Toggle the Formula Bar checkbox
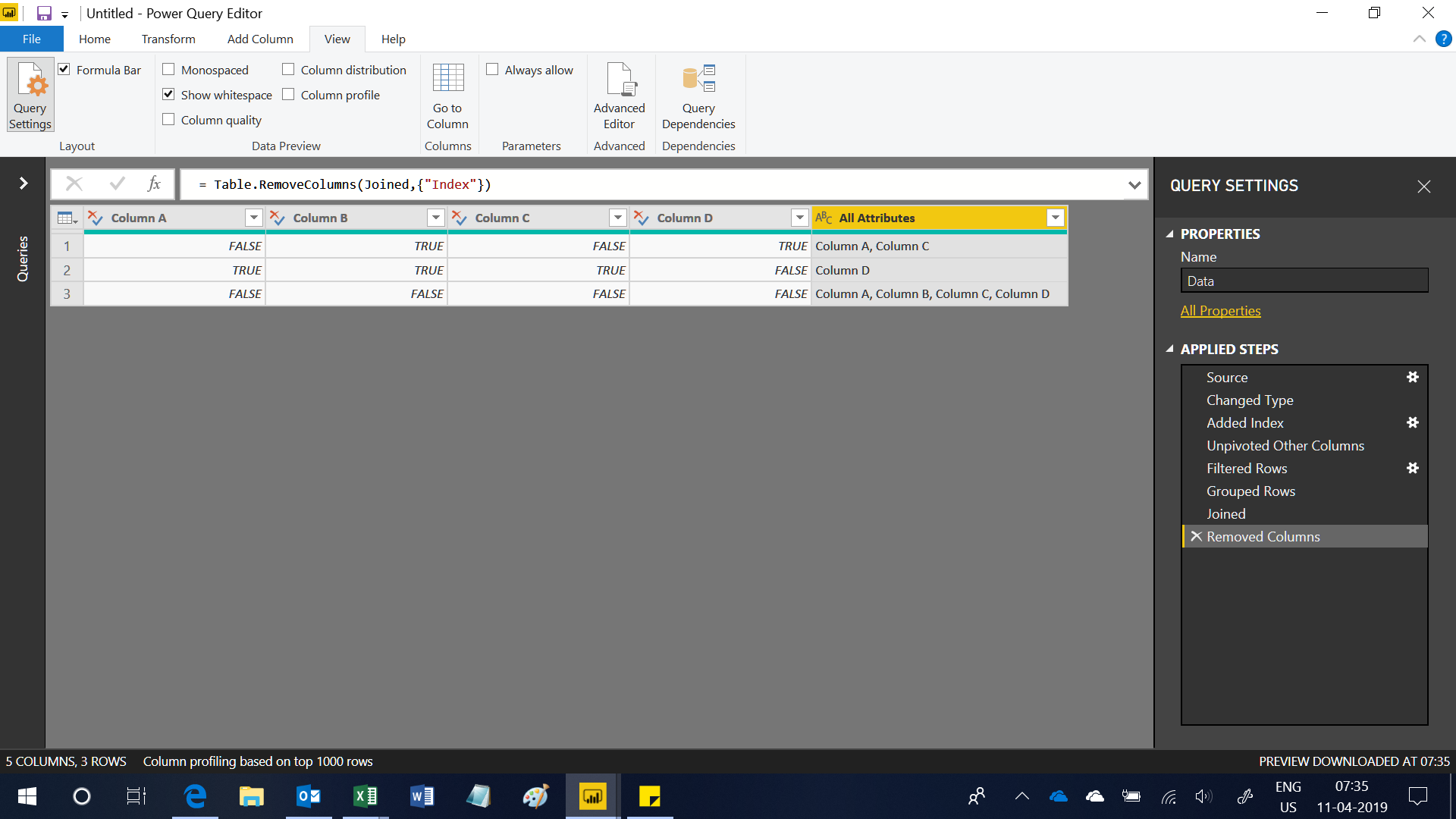Image resolution: width=1456 pixels, height=819 pixels. pos(64,70)
